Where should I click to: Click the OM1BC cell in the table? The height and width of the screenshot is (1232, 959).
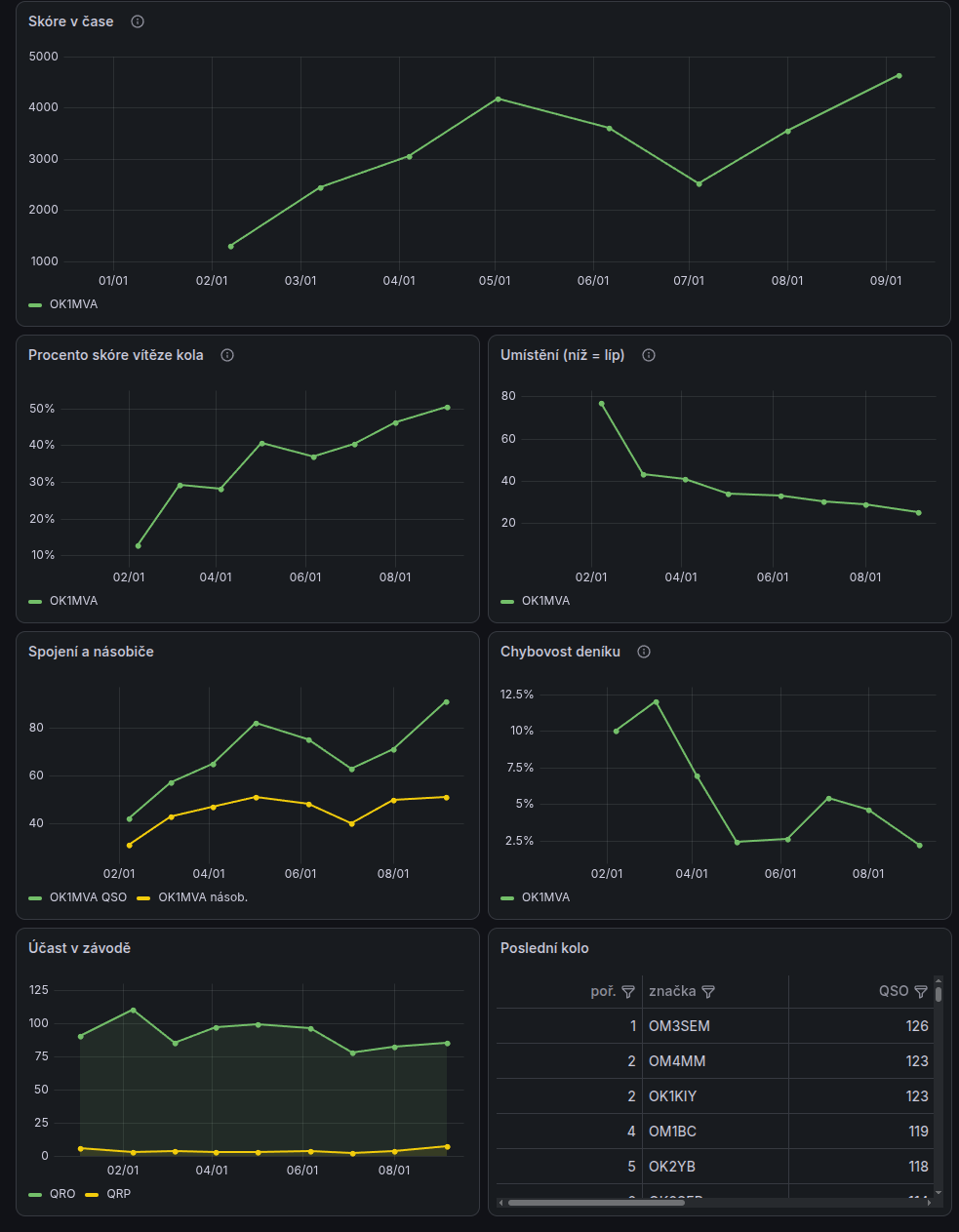tap(715, 1132)
